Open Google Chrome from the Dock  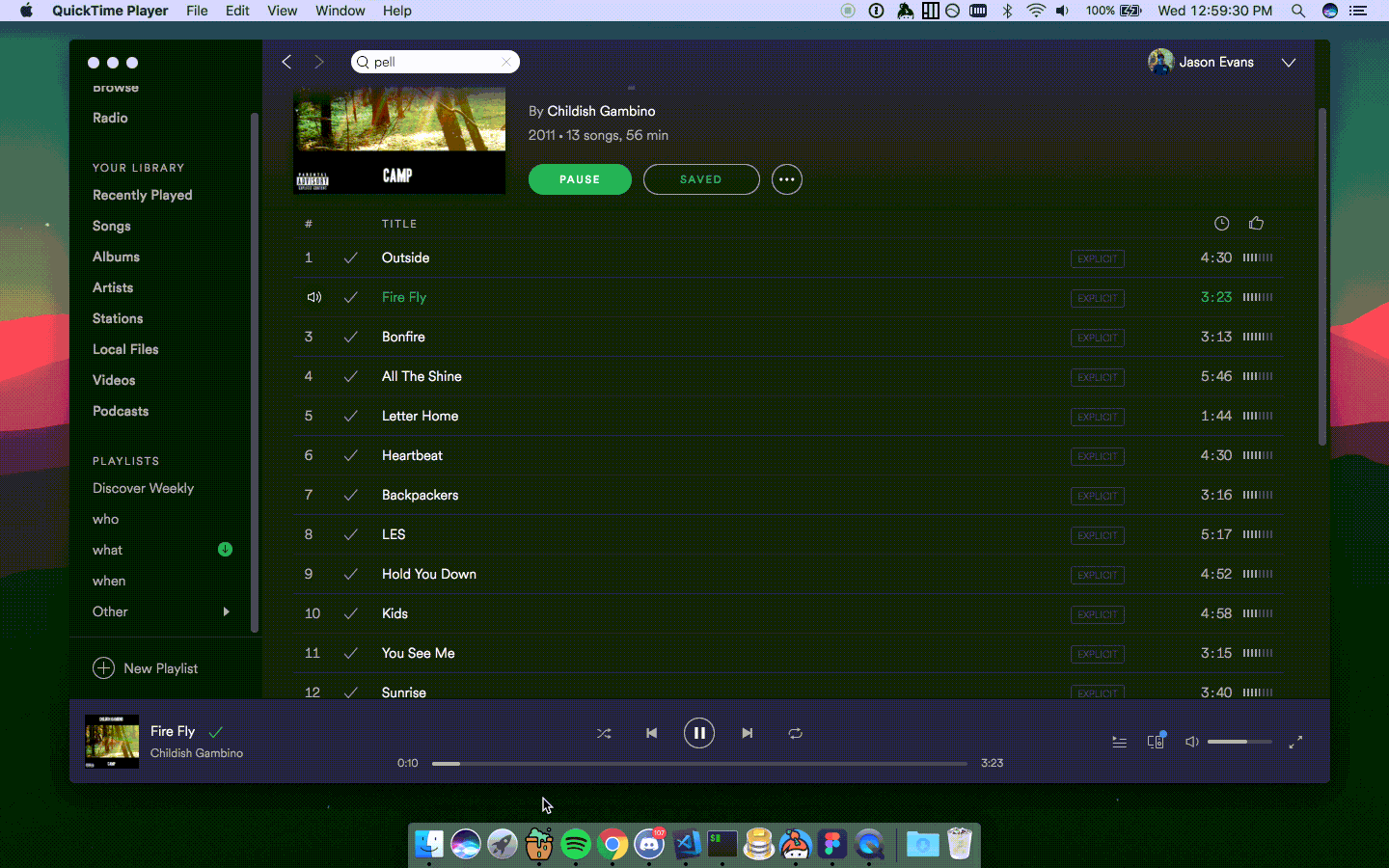pos(613,845)
